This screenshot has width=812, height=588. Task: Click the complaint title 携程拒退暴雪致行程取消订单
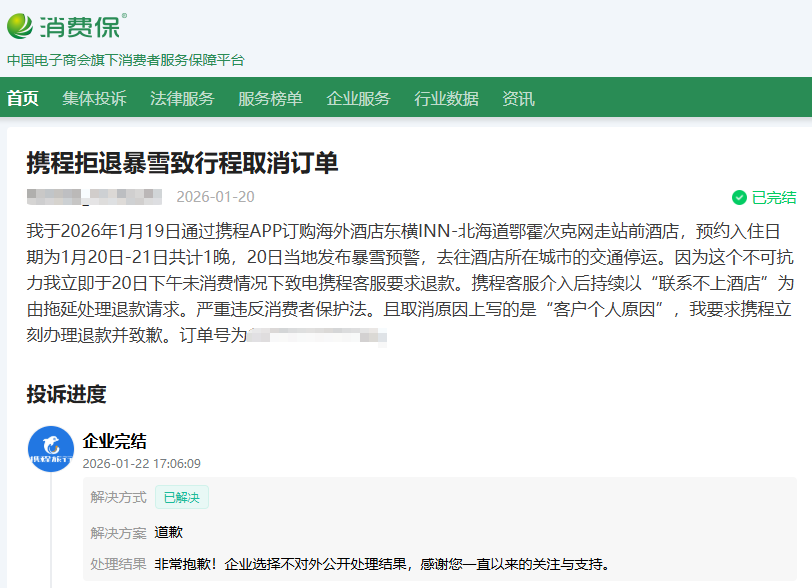(182, 163)
